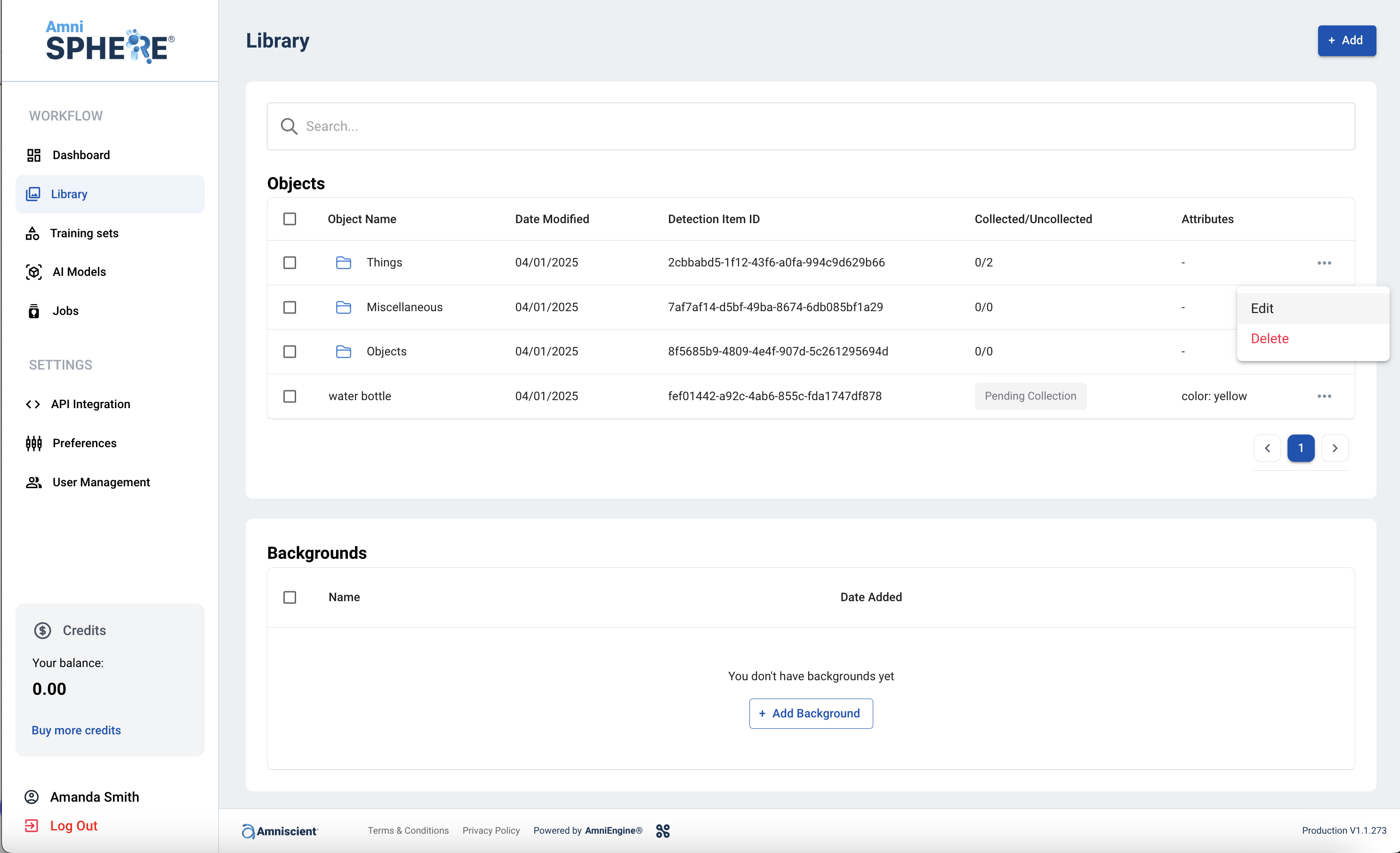Open AI Models via its cube icon

(x=33, y=272)
